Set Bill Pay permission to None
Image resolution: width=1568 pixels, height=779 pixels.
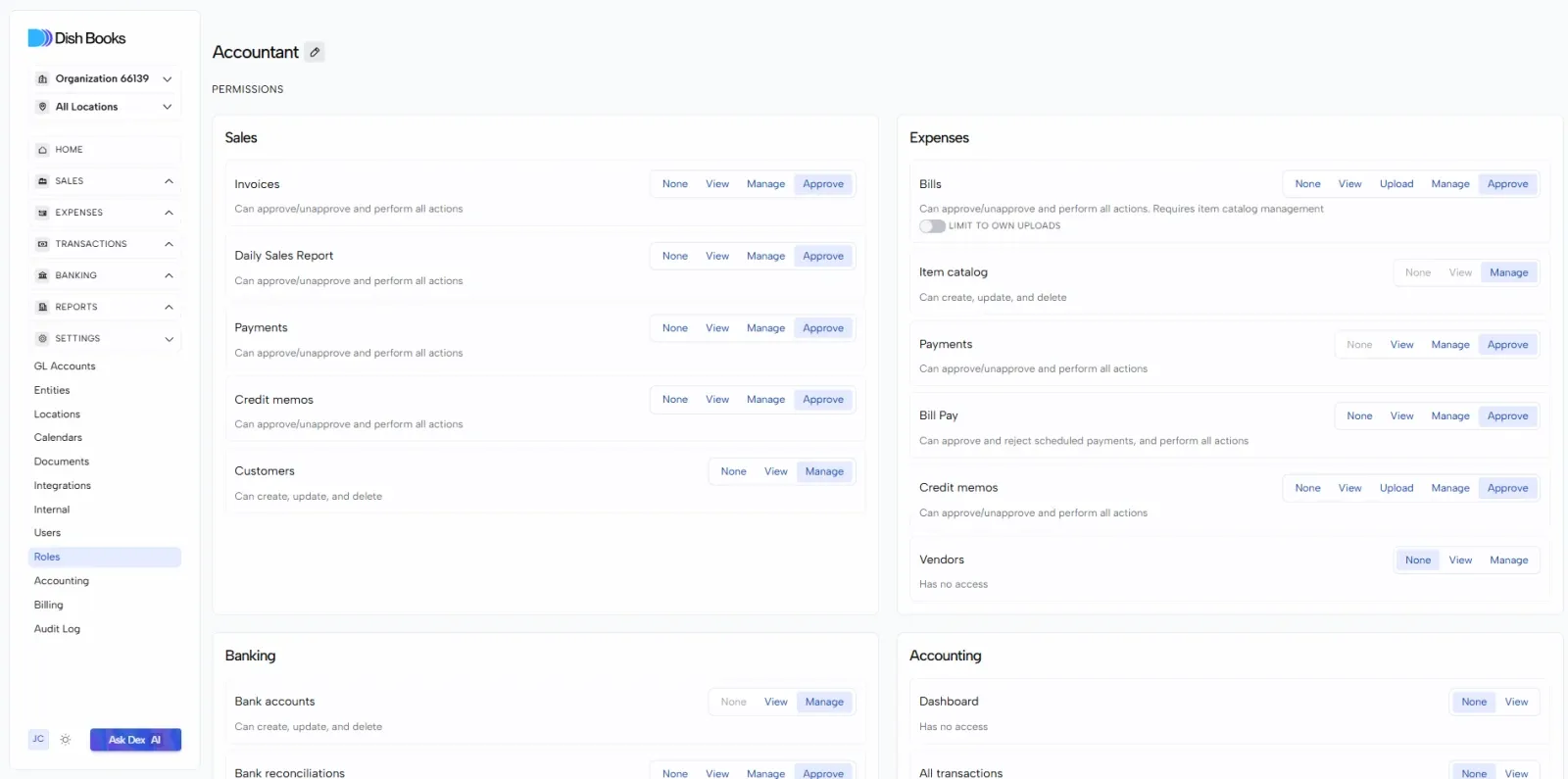tap(1359, 416)
